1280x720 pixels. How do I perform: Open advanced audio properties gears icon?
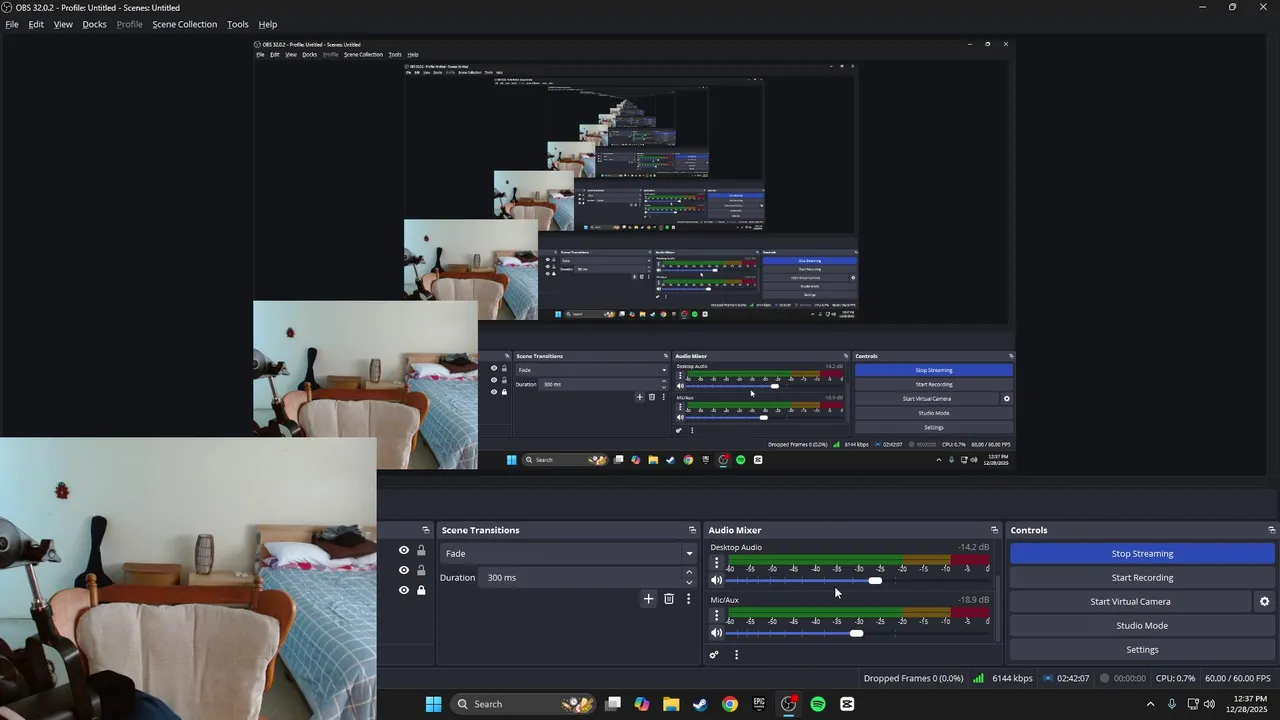tap(714, 655)
